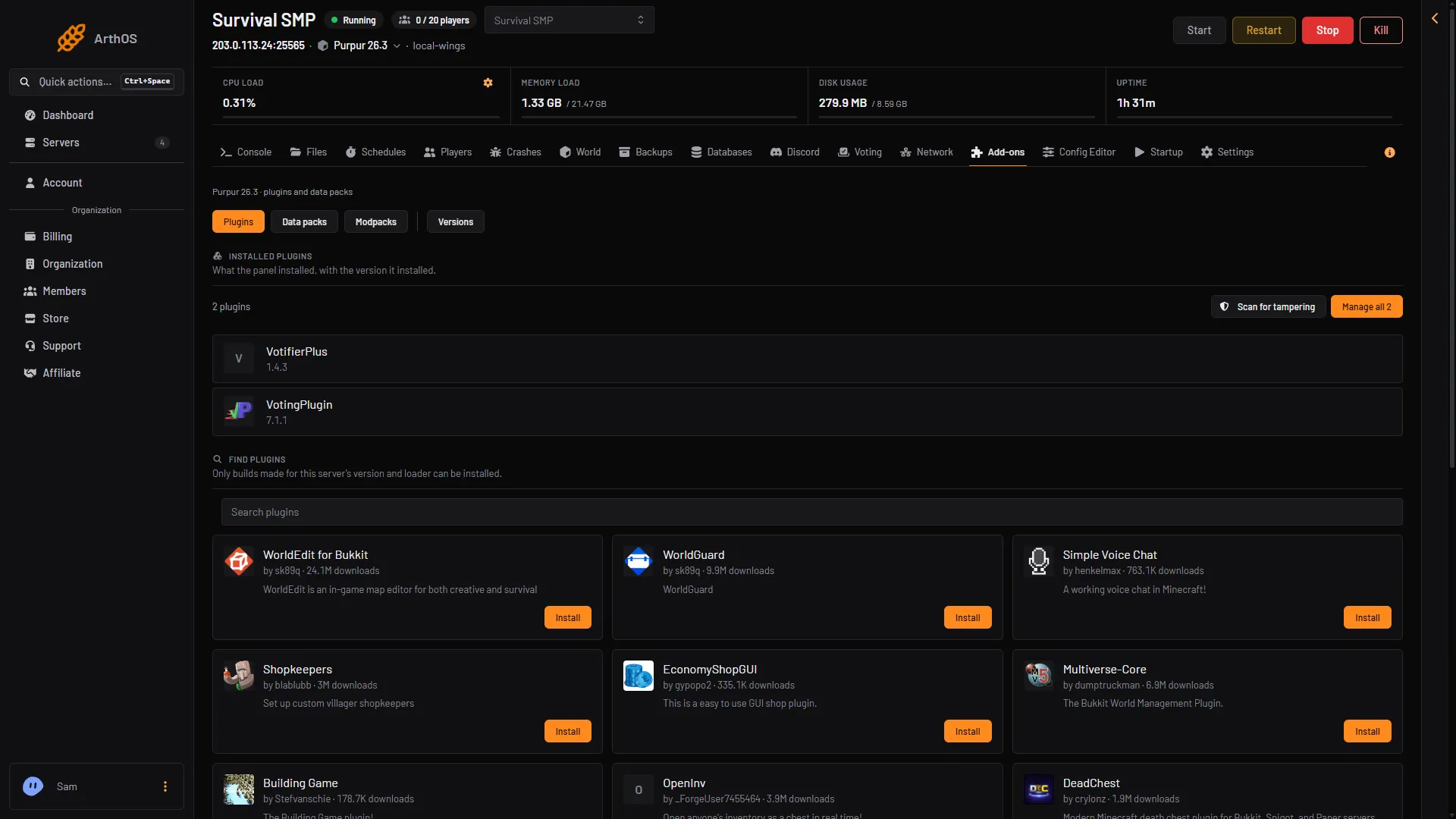Screen dimensions: 1456x819
Task: Open Dashboard in the sidebar
Action: 96,115
